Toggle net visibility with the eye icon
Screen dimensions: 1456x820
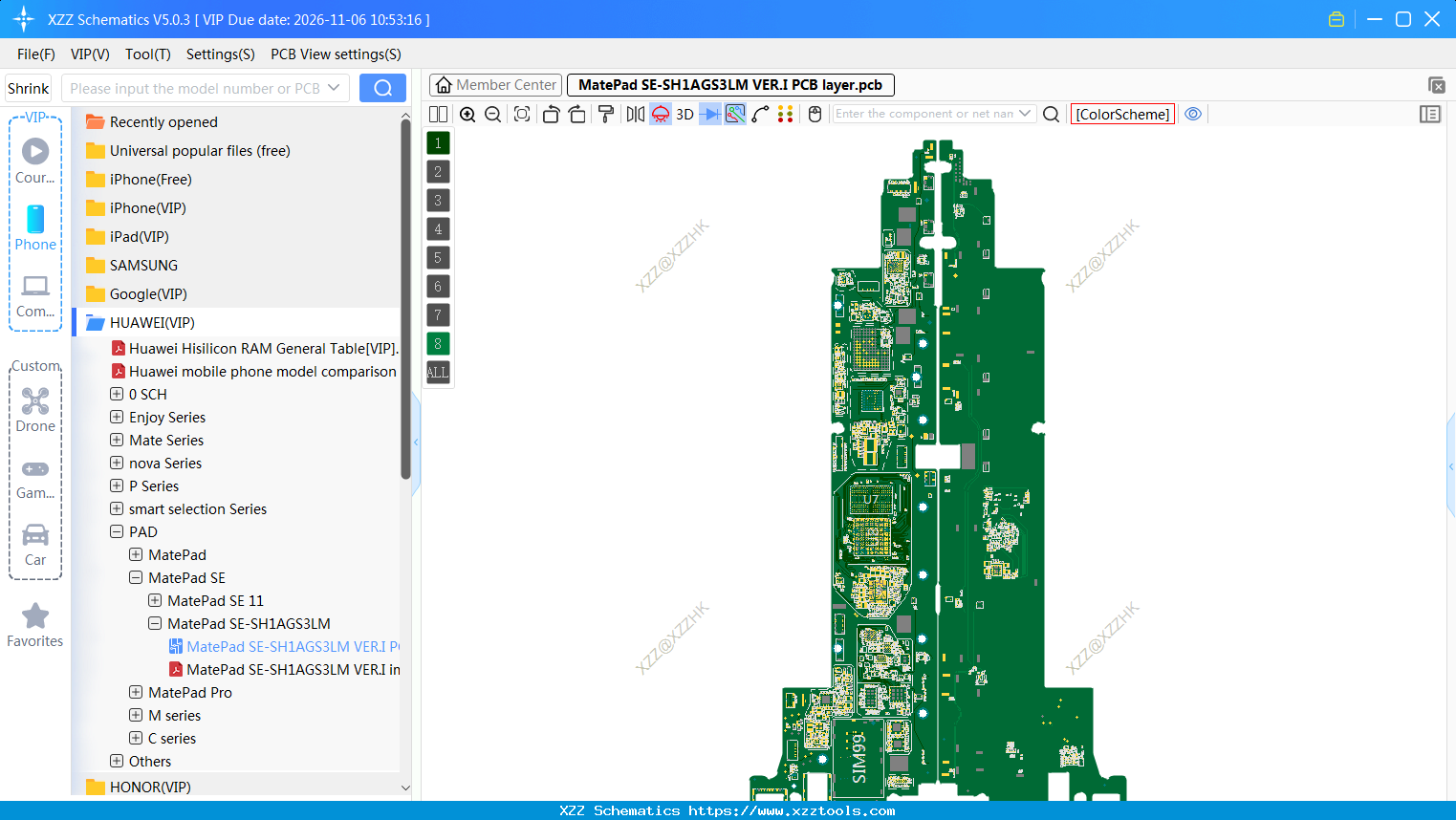pos(1193,114)
